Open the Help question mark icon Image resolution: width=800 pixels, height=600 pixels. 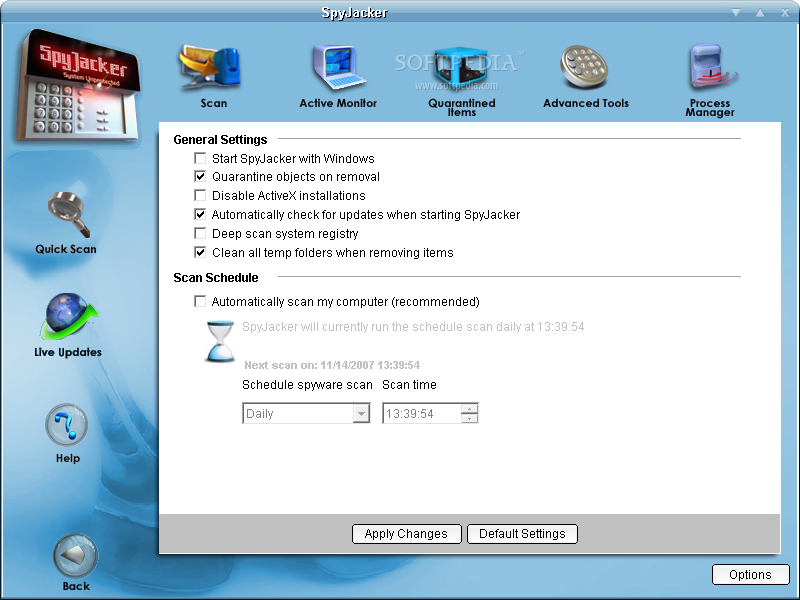67,424
